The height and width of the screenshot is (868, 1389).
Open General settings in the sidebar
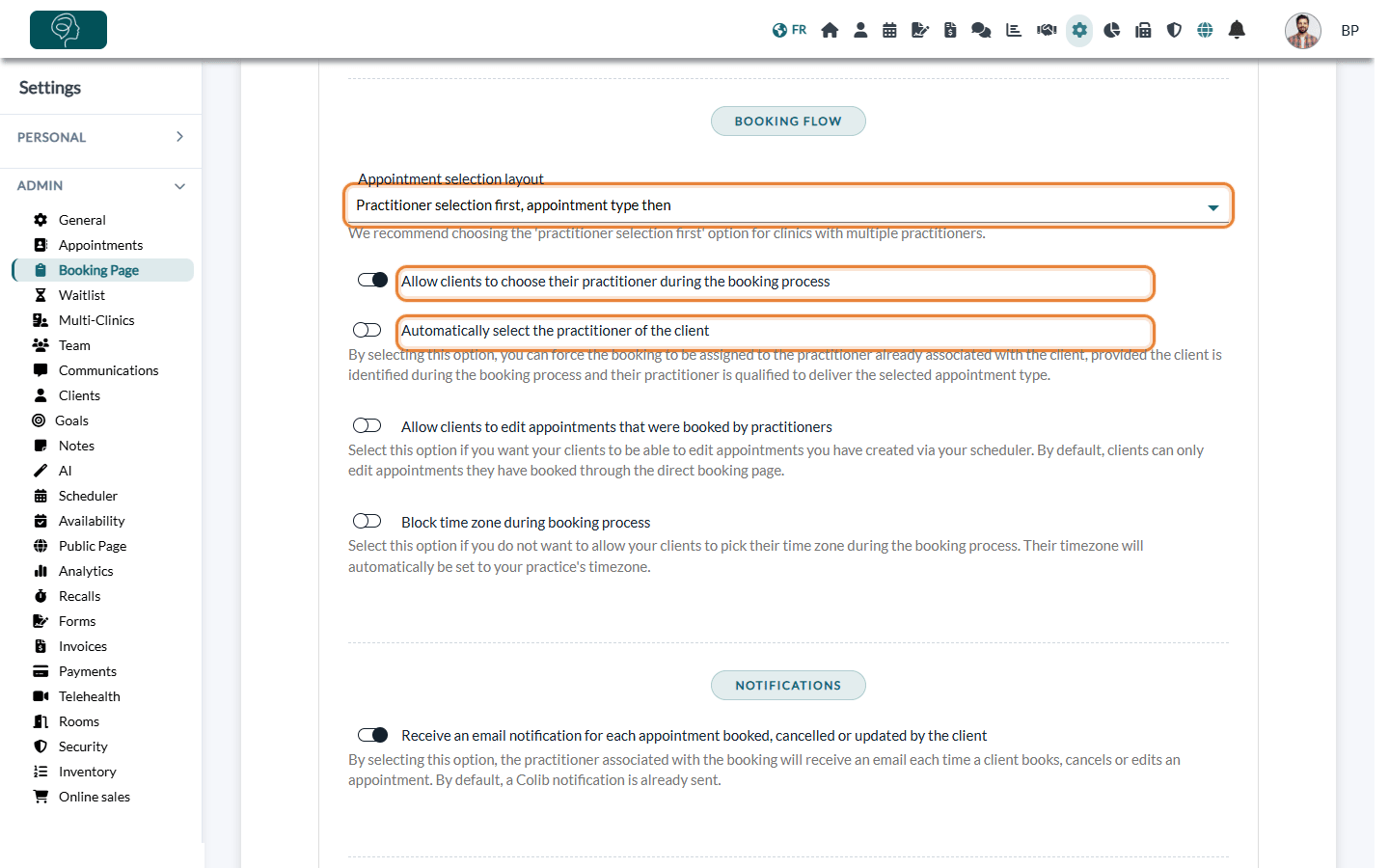coord(82,220)
